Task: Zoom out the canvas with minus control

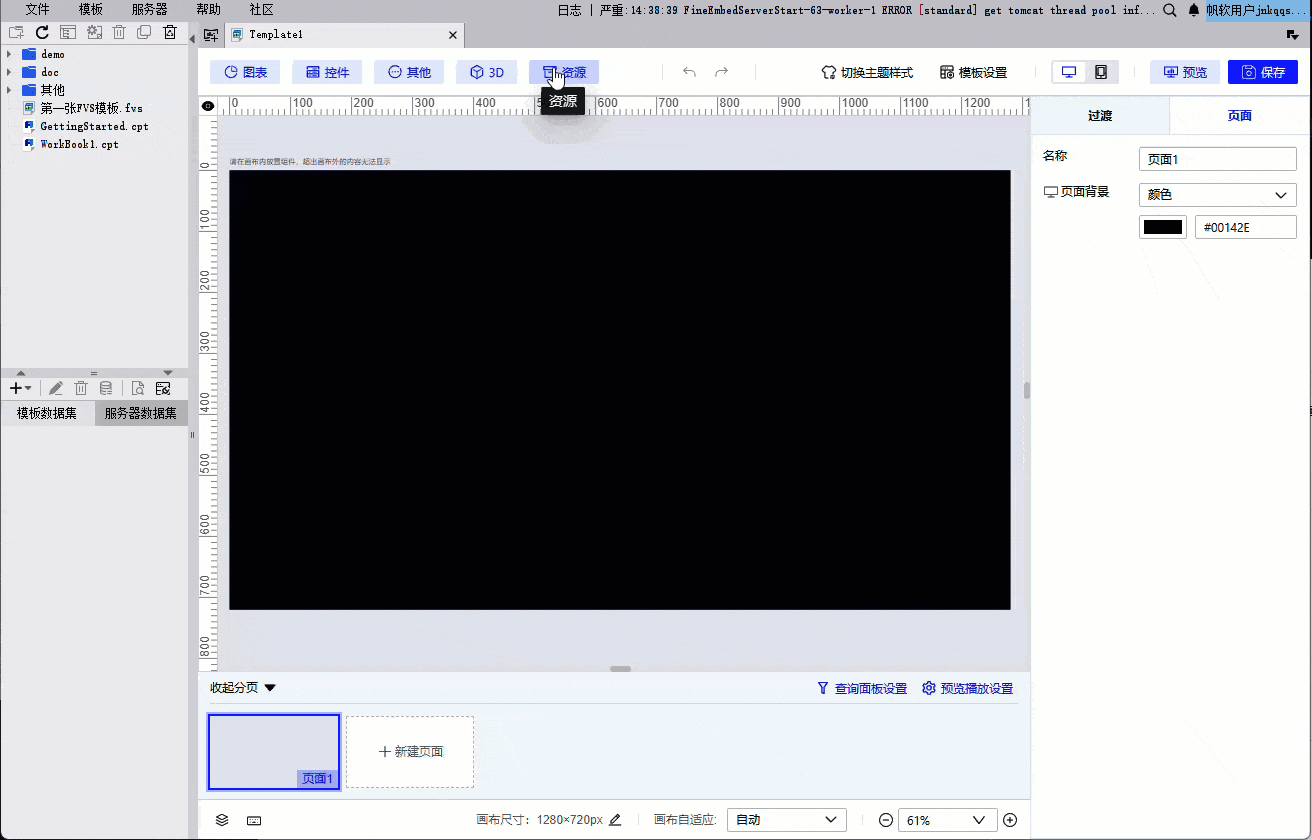Action: [885, 819]
